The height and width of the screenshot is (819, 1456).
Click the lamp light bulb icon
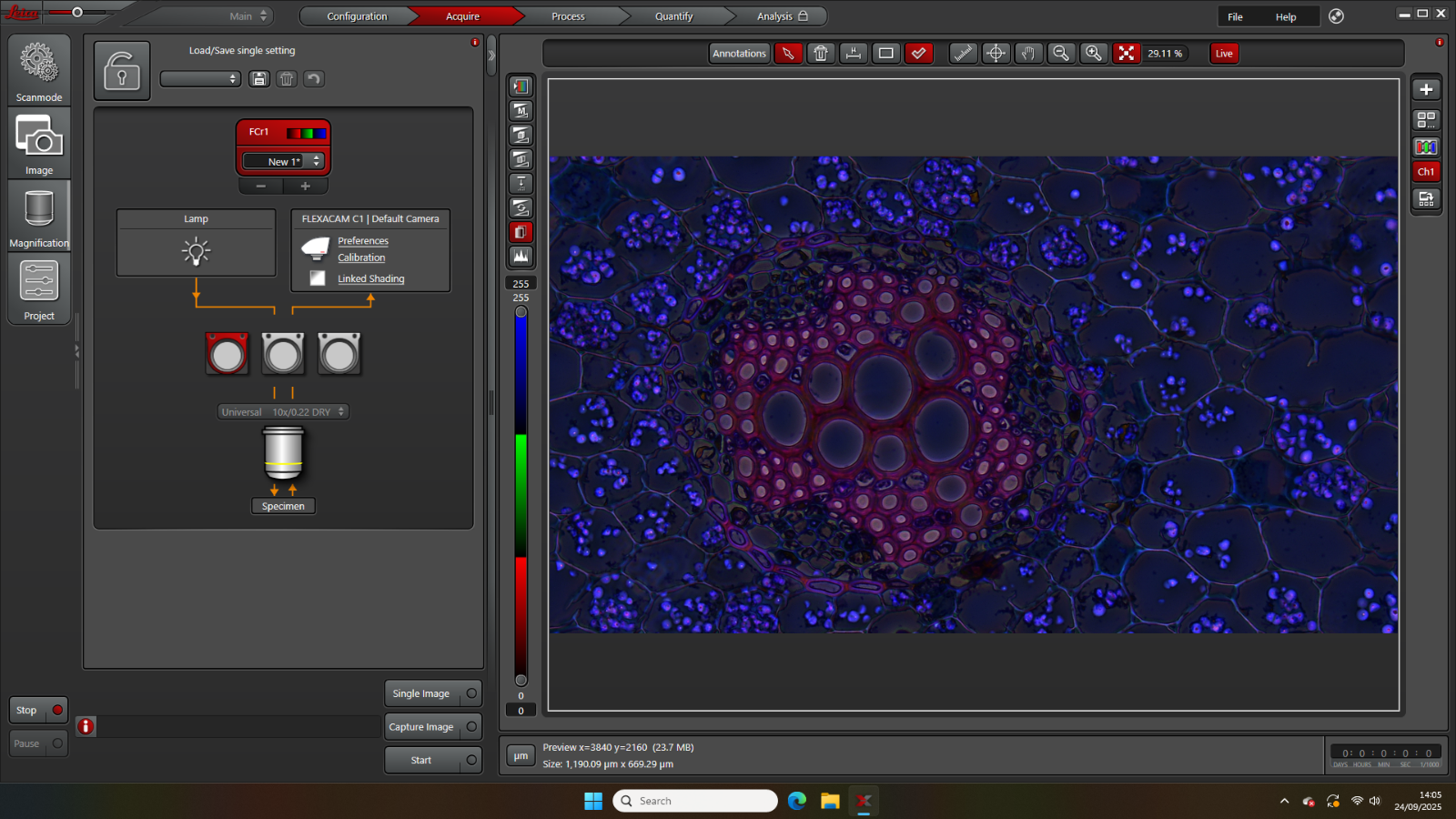pyautogui.click(x=196, y=251)
